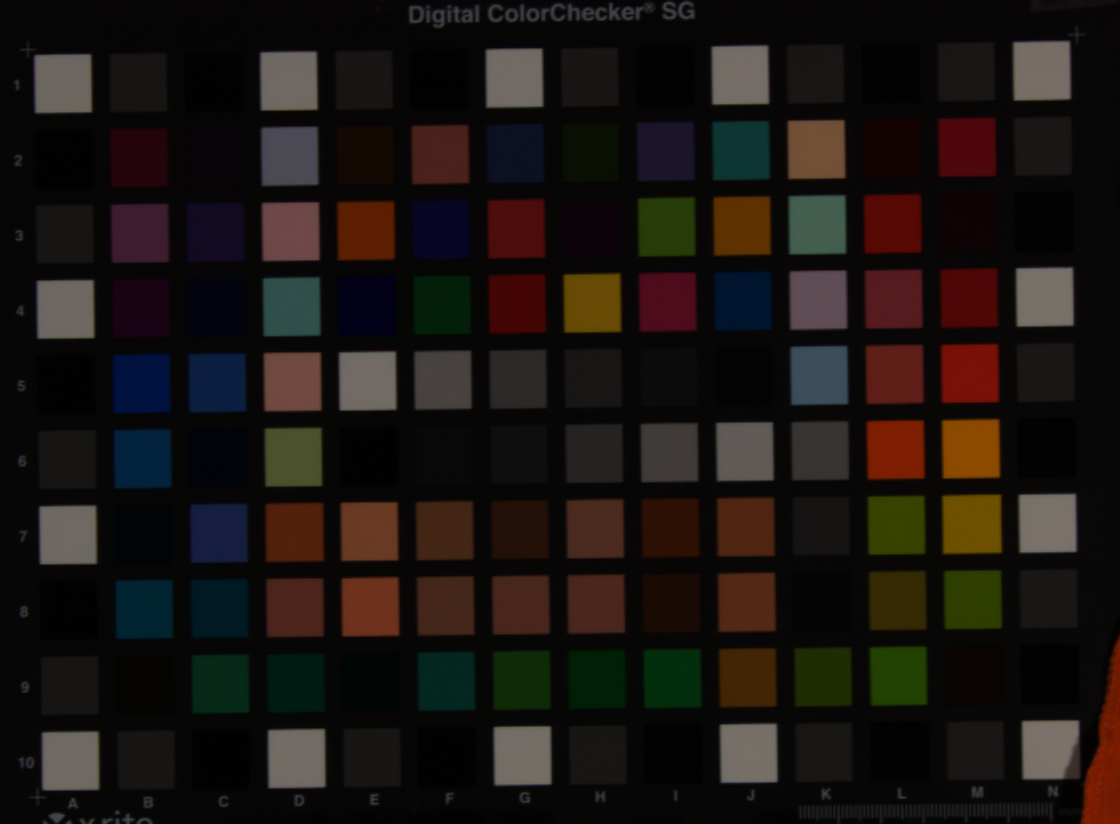This screenshot has height=824, width=1120.
Task: Click the mint green patch at K3
Action: click(x=817, y=224)
